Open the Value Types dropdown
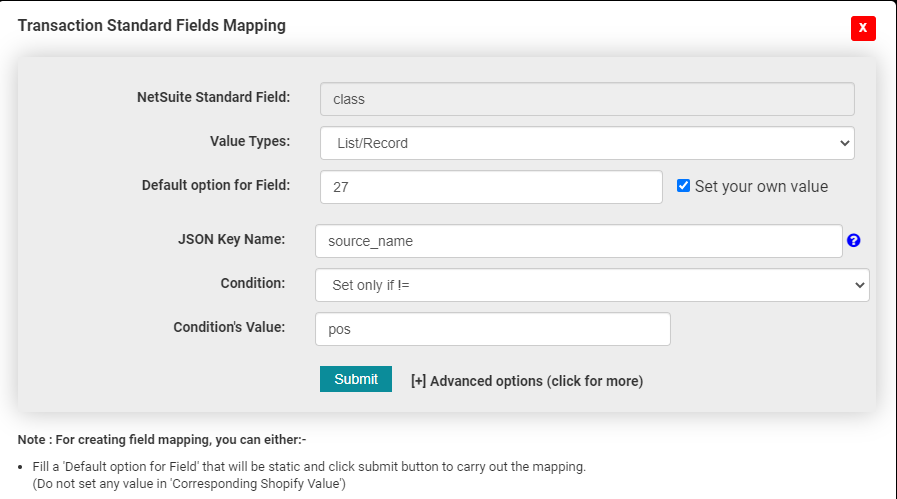The image size is (897, 499). point(587,143)
